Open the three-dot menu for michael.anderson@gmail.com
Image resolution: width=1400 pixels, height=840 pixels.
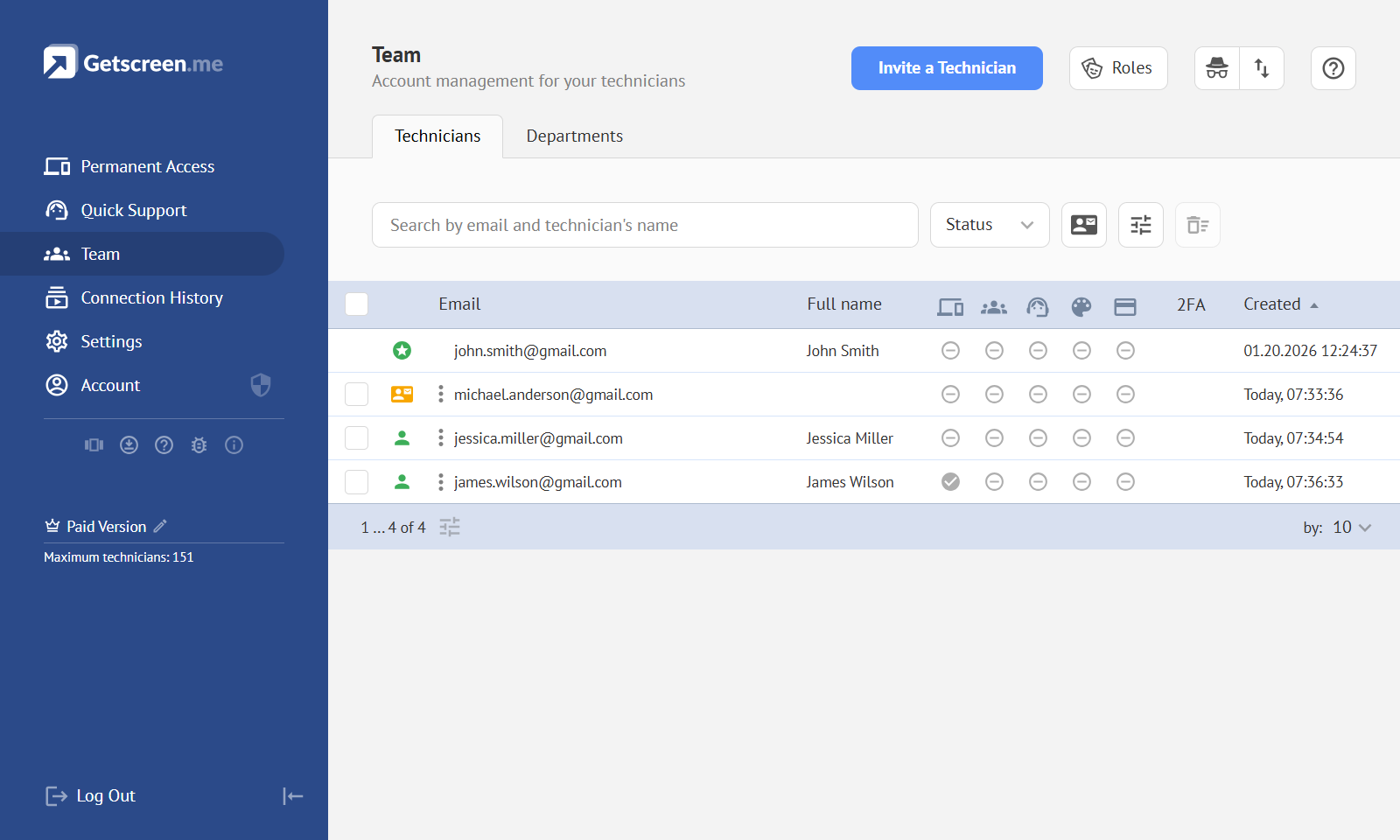tap(440, 395)
